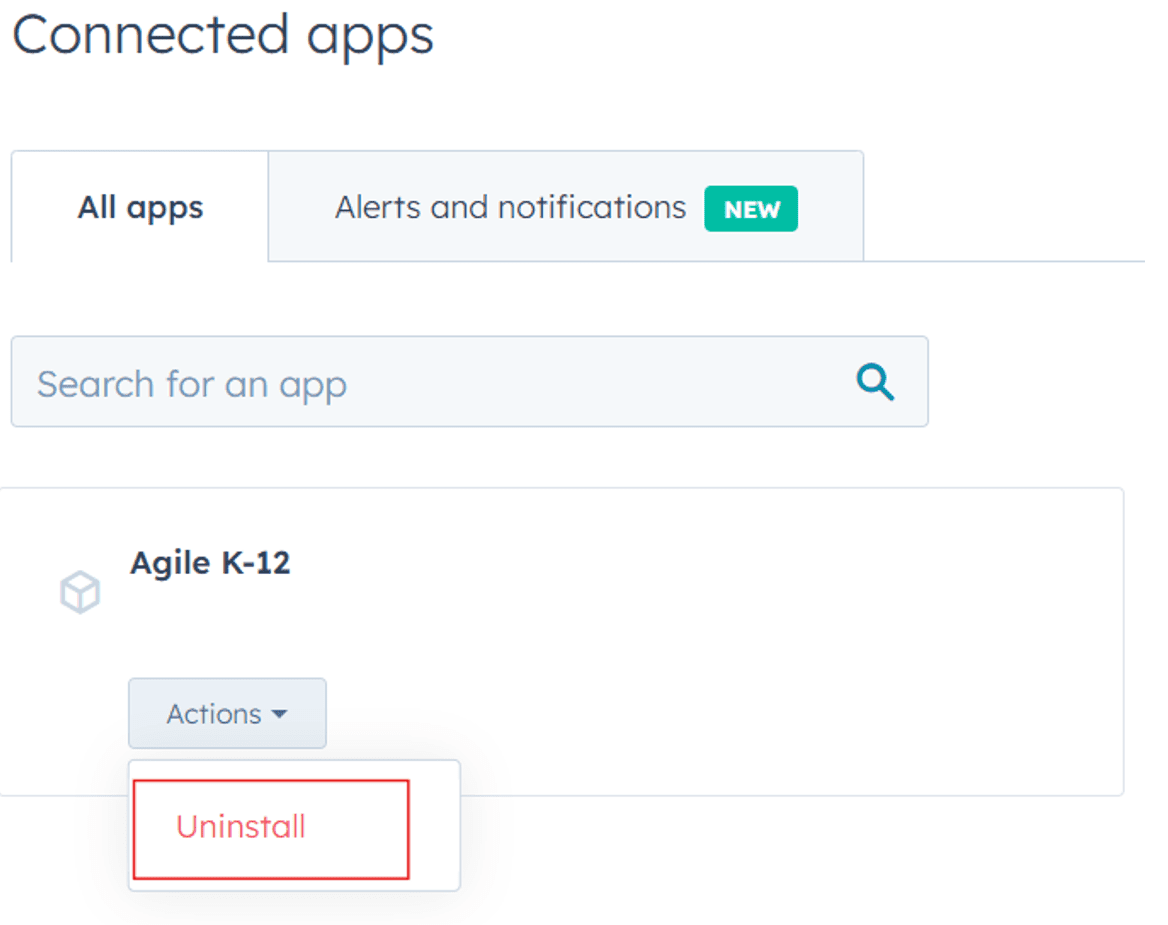Image resolution: width=1168 pixels, height=925 pixels.
Task: Click inside the Search for an app field
Action: 400,382
